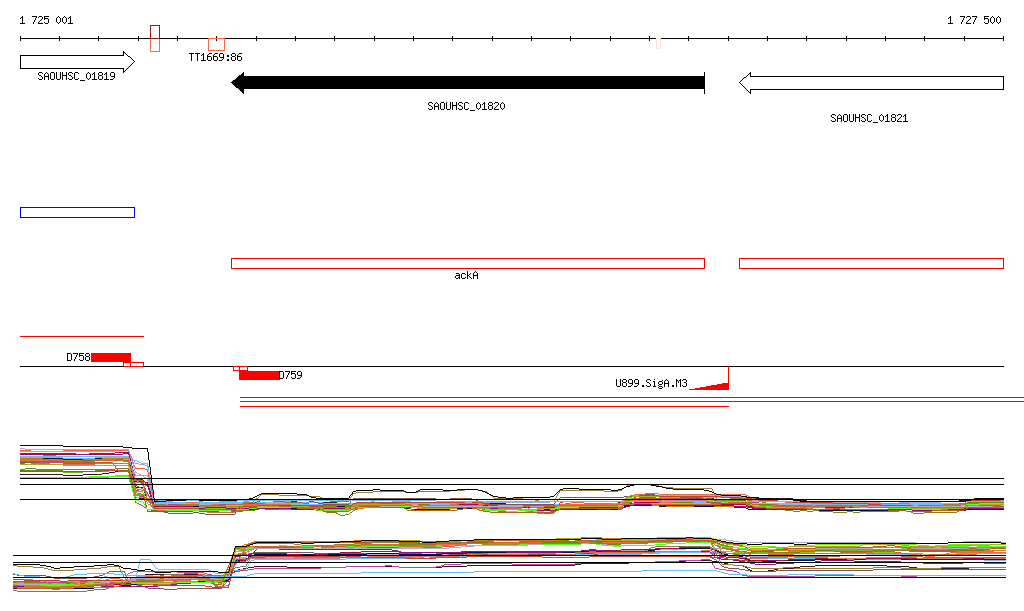
Task: Select the D759 red segment block
Action: tap(259, 375)
